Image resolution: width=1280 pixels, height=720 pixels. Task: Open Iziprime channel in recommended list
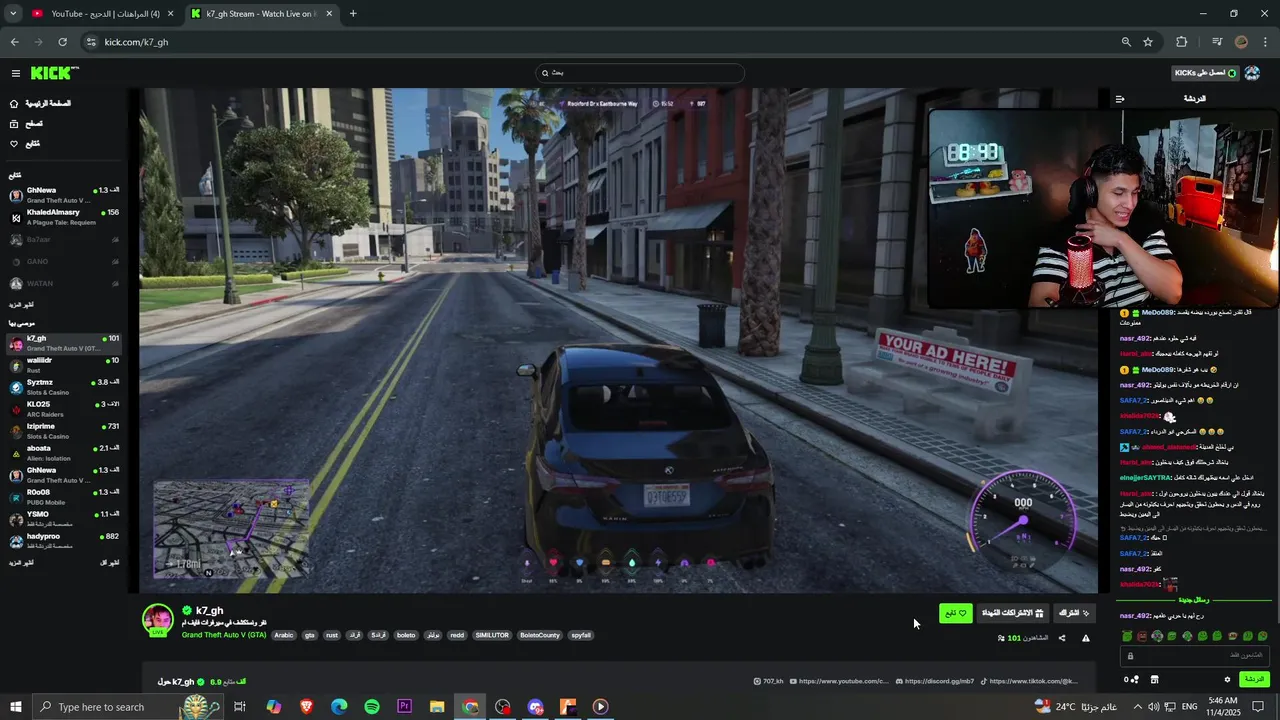(64, 430)
